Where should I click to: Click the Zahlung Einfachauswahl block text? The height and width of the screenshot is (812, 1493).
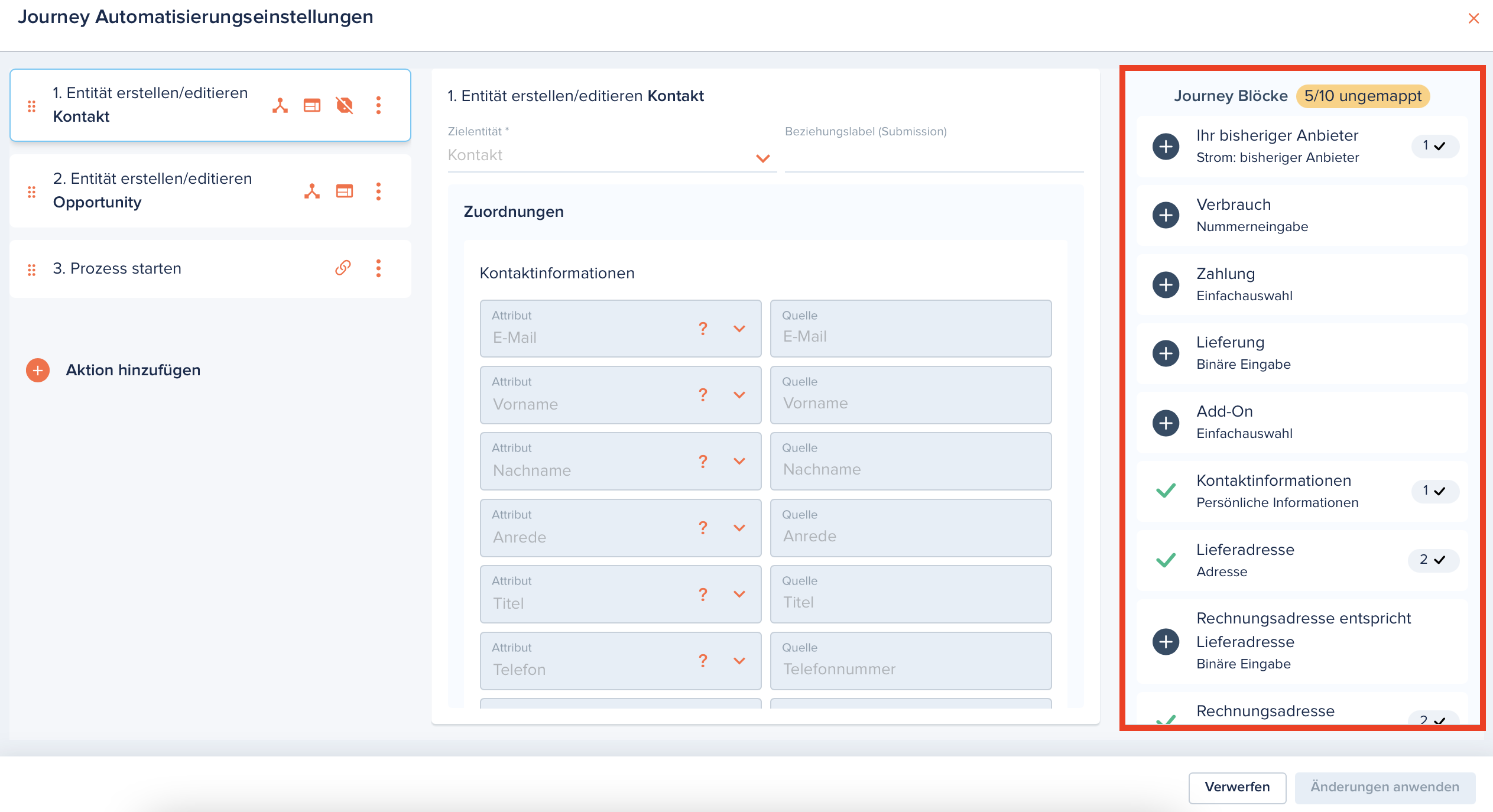(x=1244, y=284)
